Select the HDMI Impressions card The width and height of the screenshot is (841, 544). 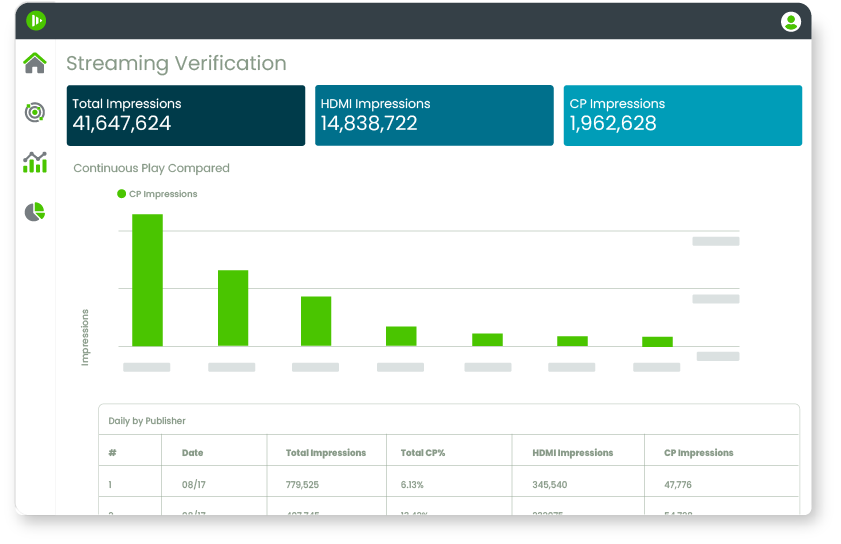coord(434,115)
